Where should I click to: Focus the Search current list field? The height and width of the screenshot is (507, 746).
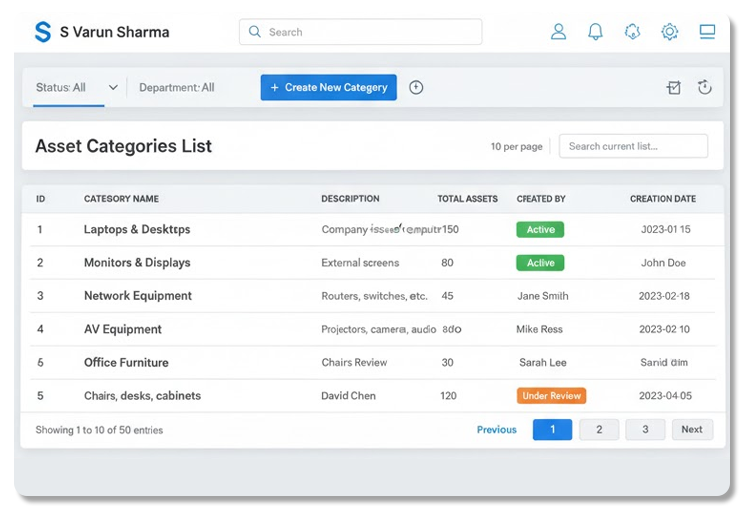point(633,147)
